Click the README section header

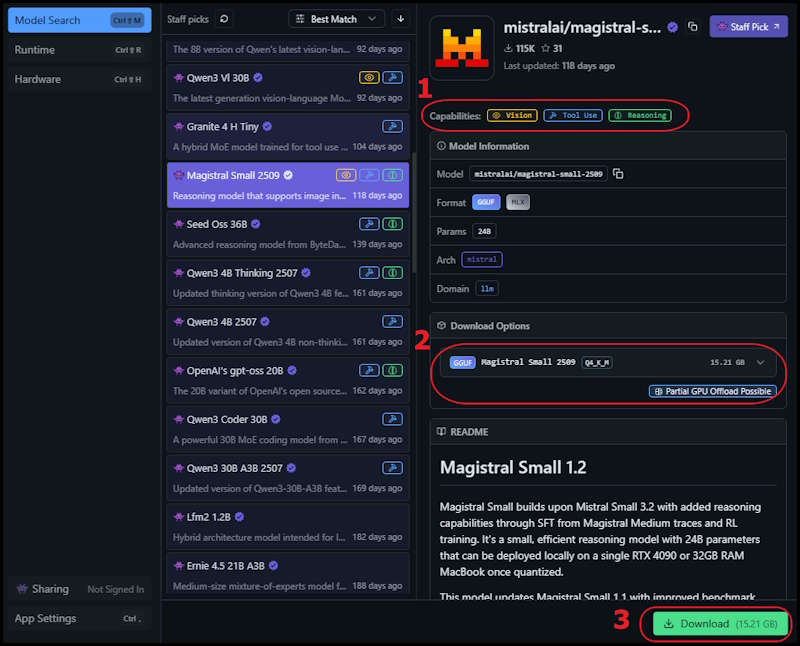coord(608,432)
